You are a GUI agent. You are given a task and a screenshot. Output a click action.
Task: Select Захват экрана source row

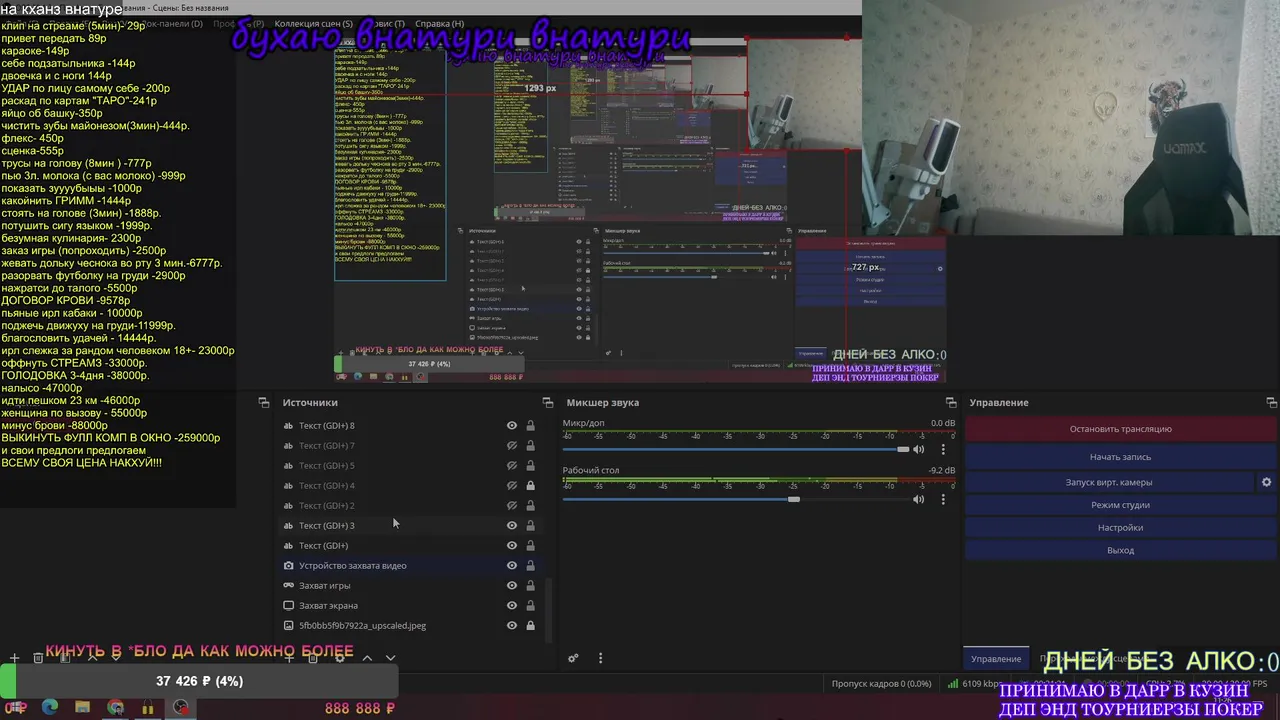coord(411,605)
